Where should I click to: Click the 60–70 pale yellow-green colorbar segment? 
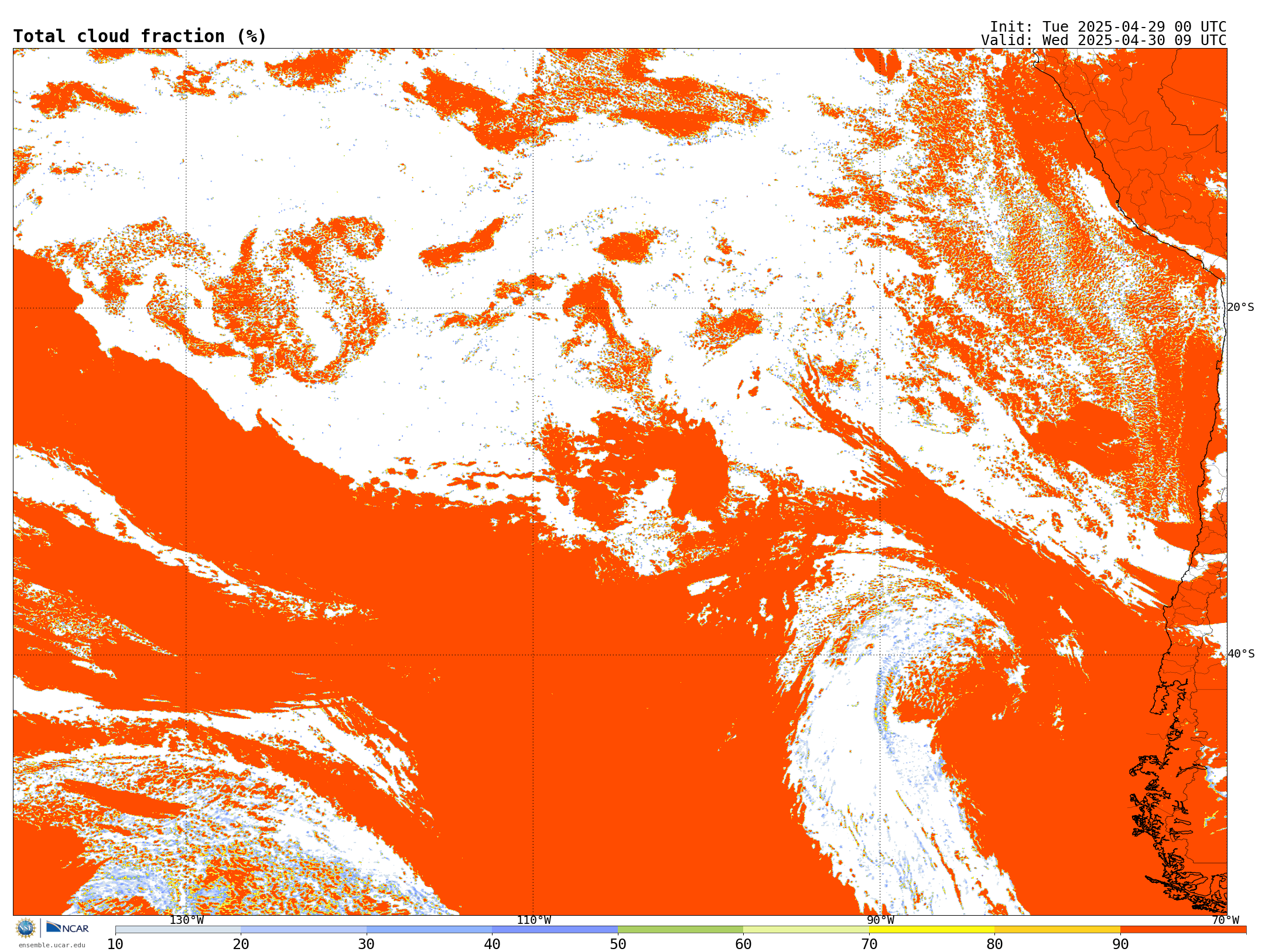(x=806, y=930)
